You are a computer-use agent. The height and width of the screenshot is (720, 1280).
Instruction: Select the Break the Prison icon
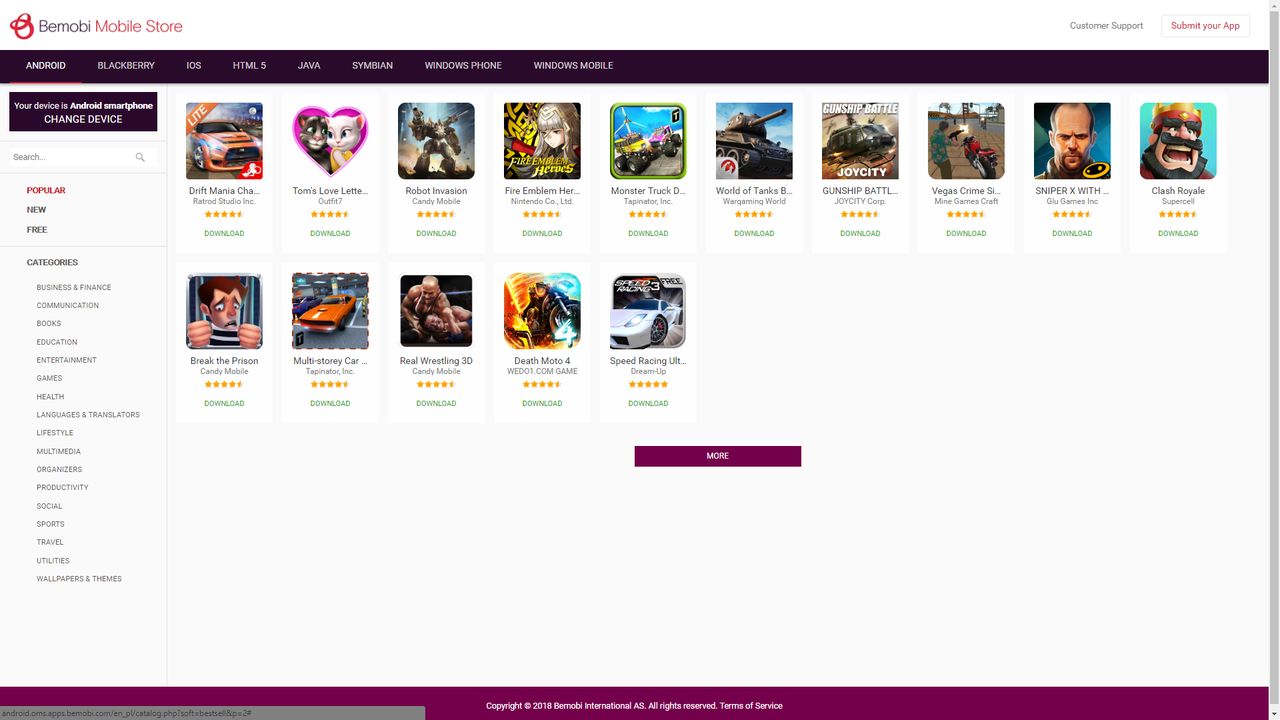pos(224,311)
